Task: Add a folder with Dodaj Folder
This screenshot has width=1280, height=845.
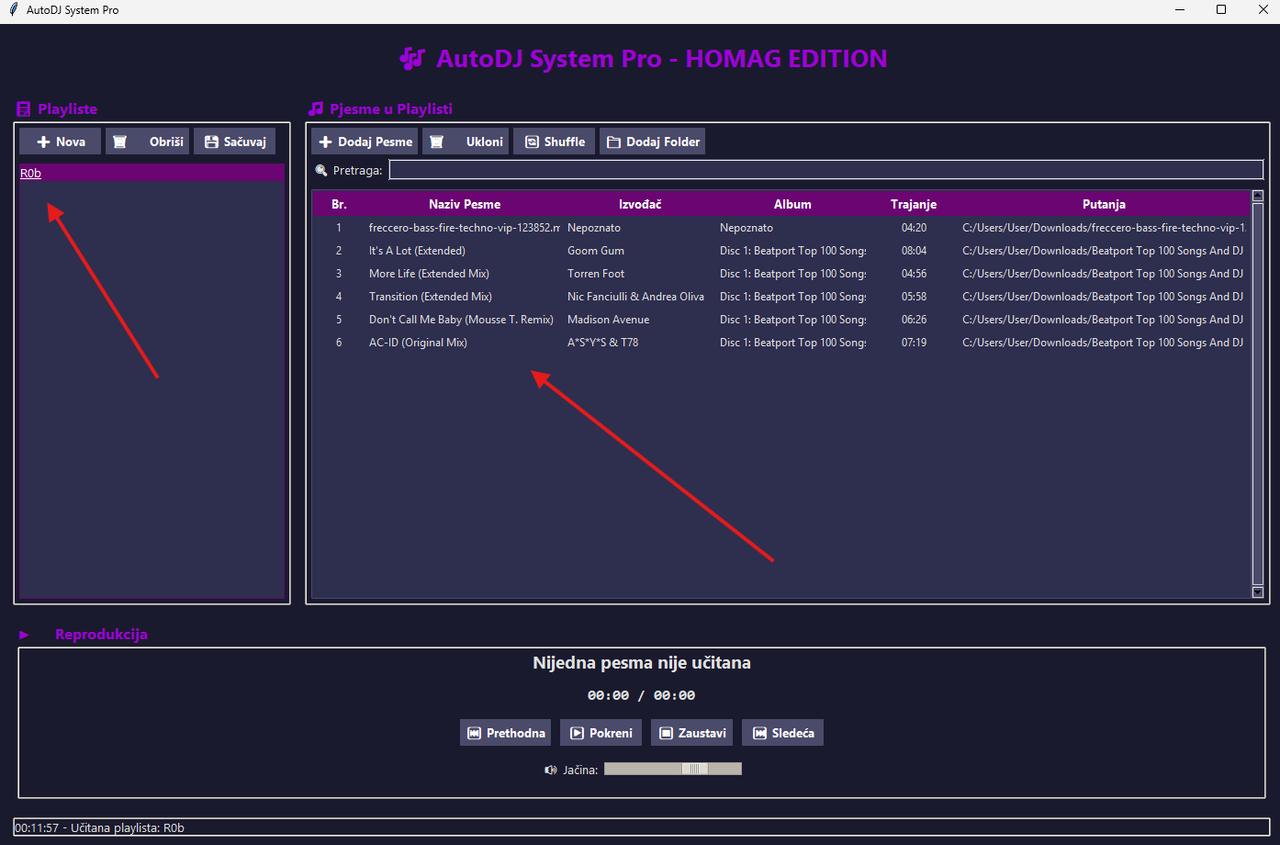Action: click(652, 142)
